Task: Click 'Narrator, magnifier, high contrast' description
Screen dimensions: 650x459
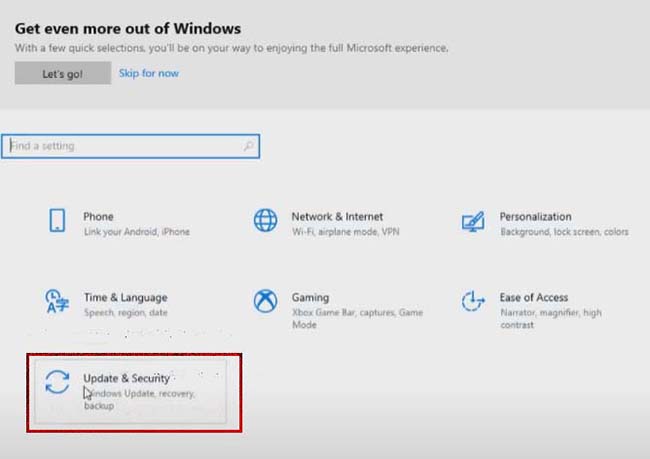Action: 551,318
